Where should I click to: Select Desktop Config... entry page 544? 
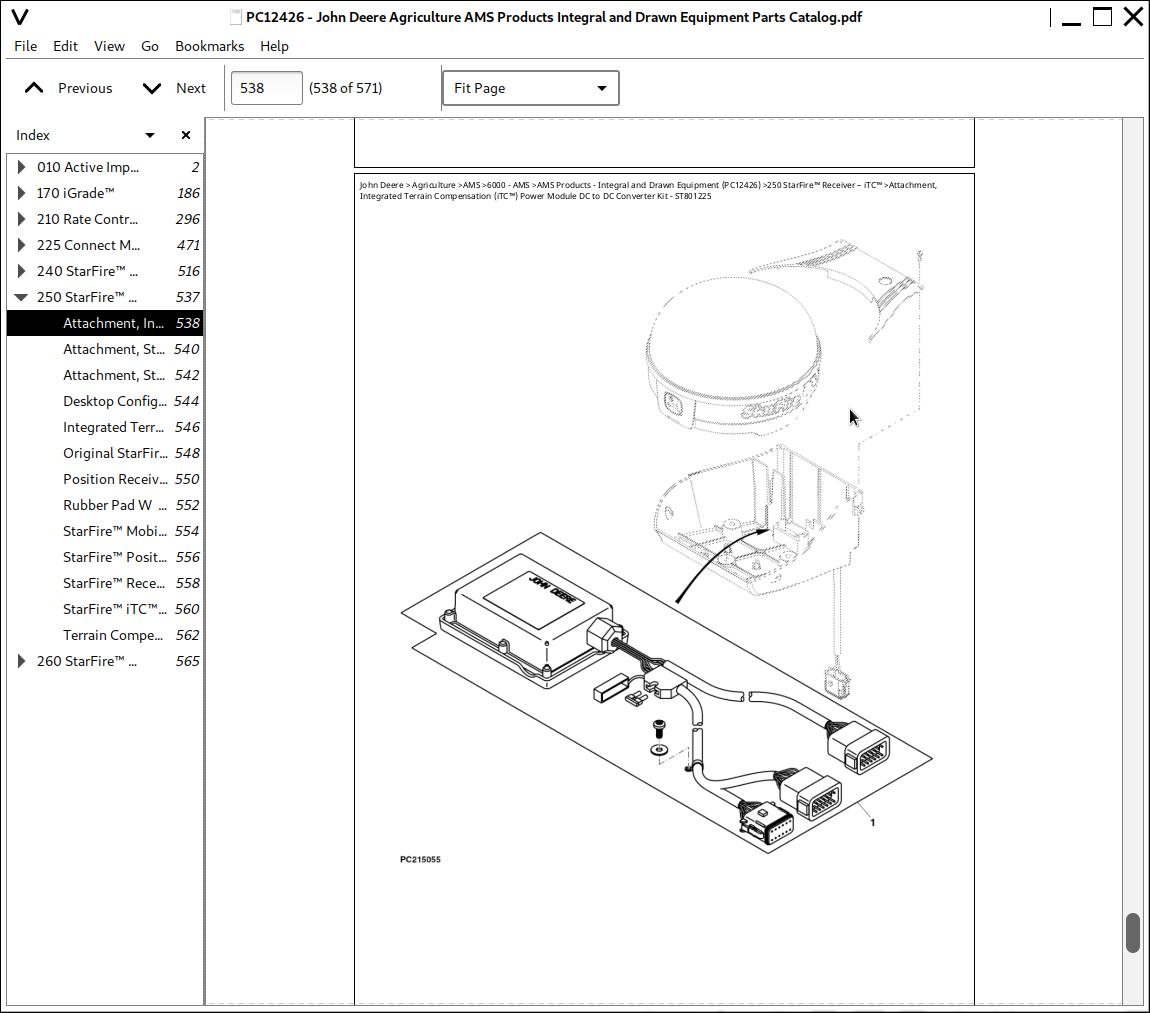point(105,401)
